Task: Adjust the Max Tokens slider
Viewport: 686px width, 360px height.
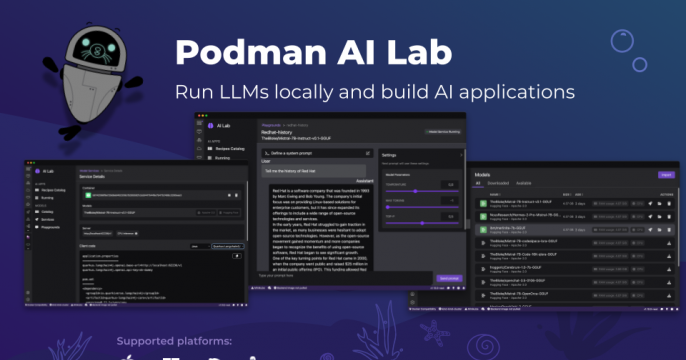Action: [422, 207]
